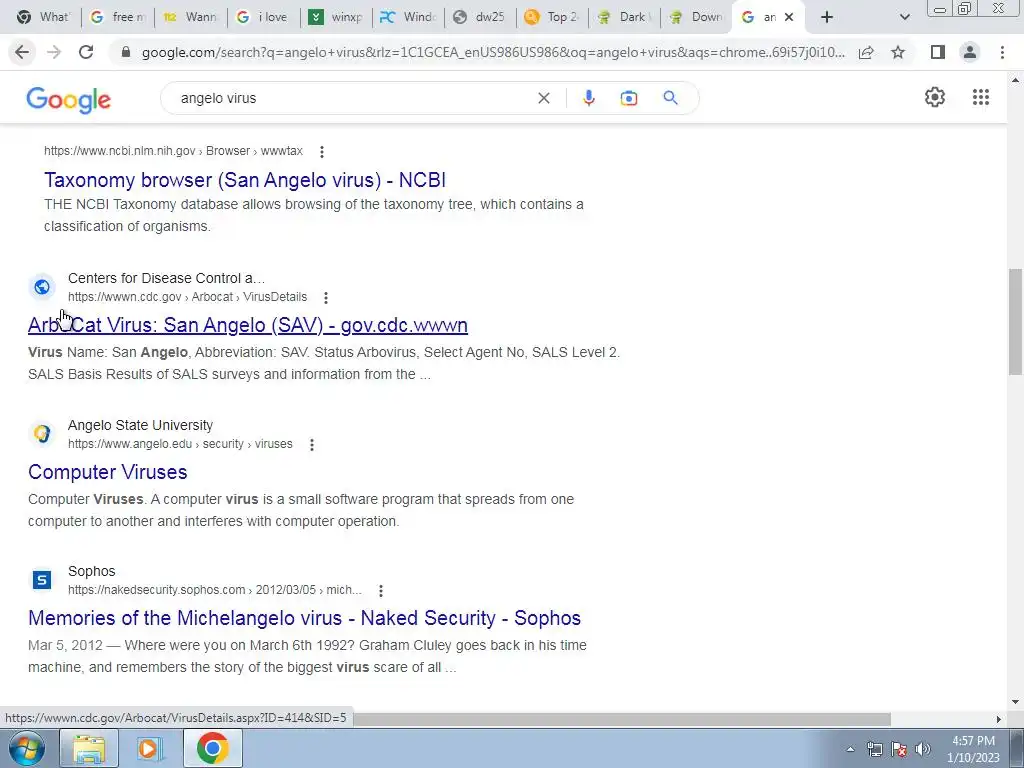Open Memories of the Michelangelo virus link
This screenshot has height=768, width=1024.
pos(304,618)
